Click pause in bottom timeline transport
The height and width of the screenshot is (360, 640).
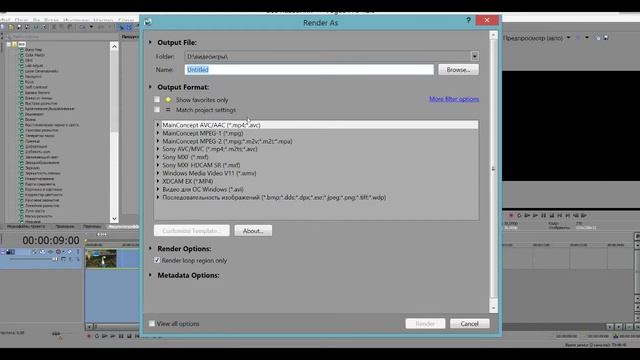point(121,336)
